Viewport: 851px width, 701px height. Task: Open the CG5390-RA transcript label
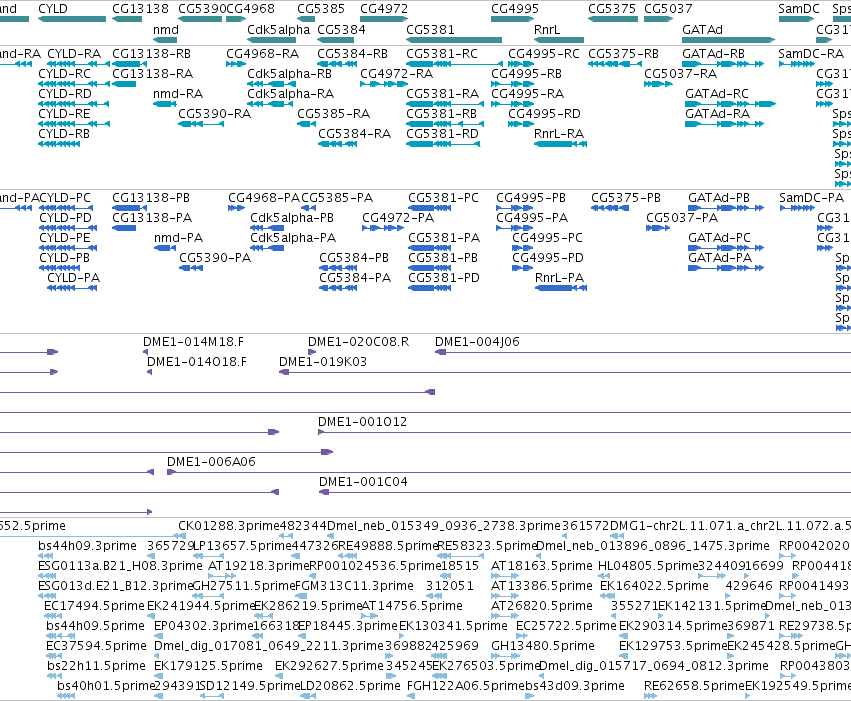pyautogui.click(x=214, y=114)
